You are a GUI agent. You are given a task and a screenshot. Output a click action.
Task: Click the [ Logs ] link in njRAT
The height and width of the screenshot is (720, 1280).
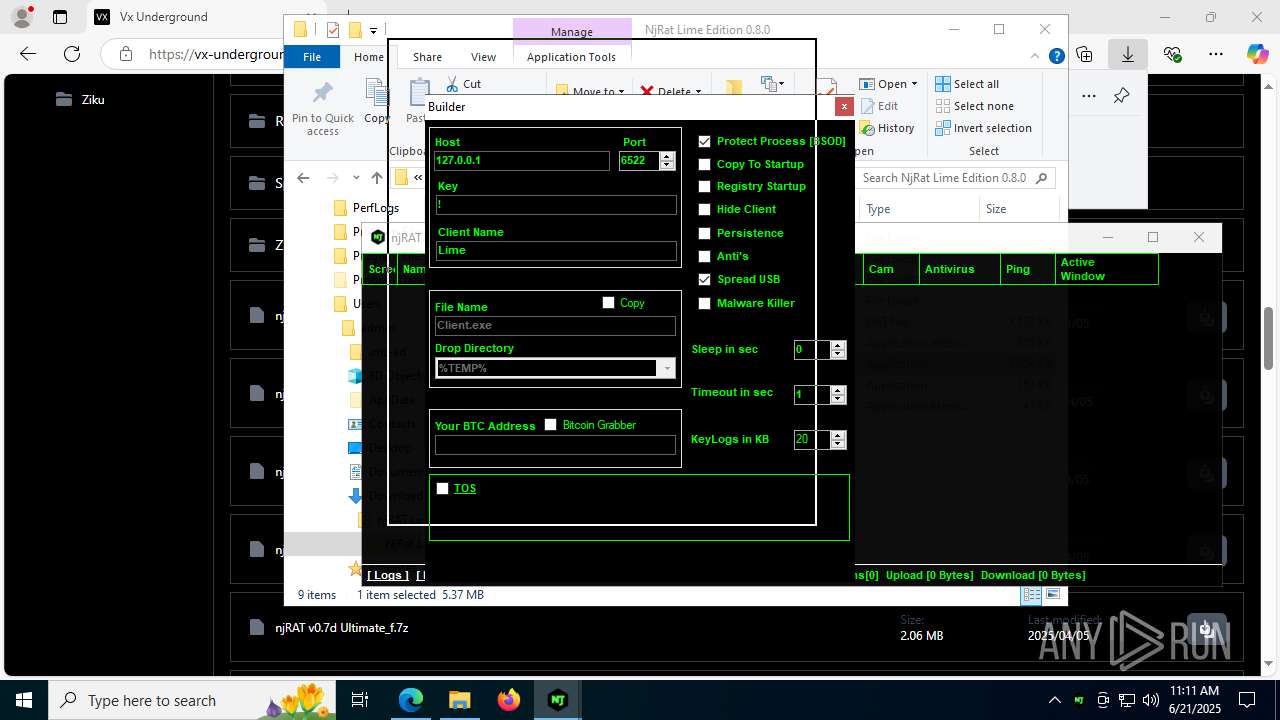click(x=388, y=575)
